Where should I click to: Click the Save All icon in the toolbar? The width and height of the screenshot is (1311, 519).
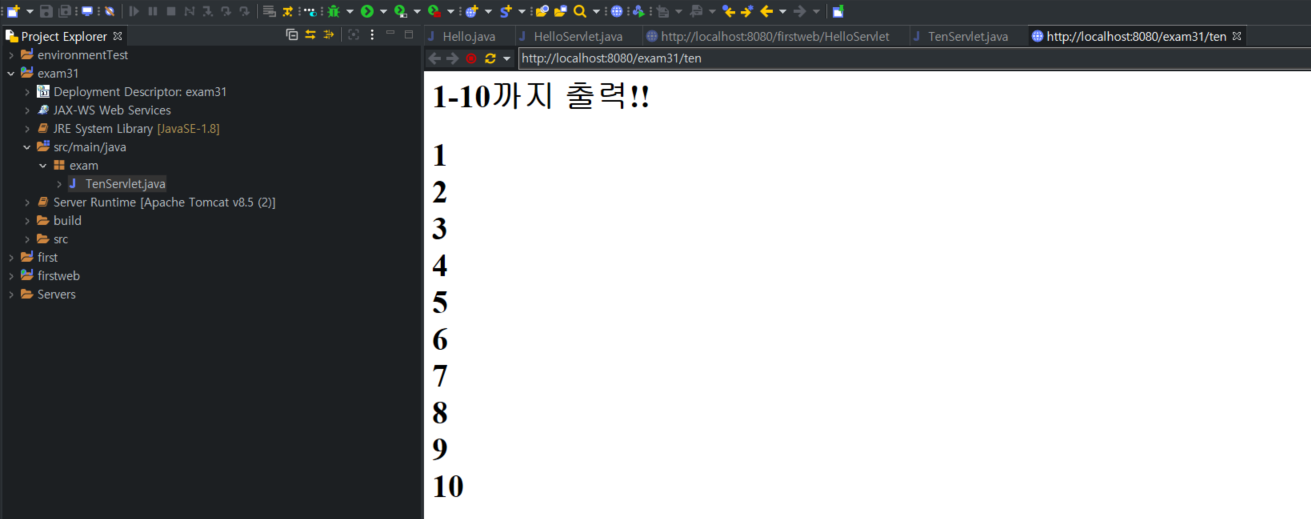pyautogui.click(x=64, y=11)
